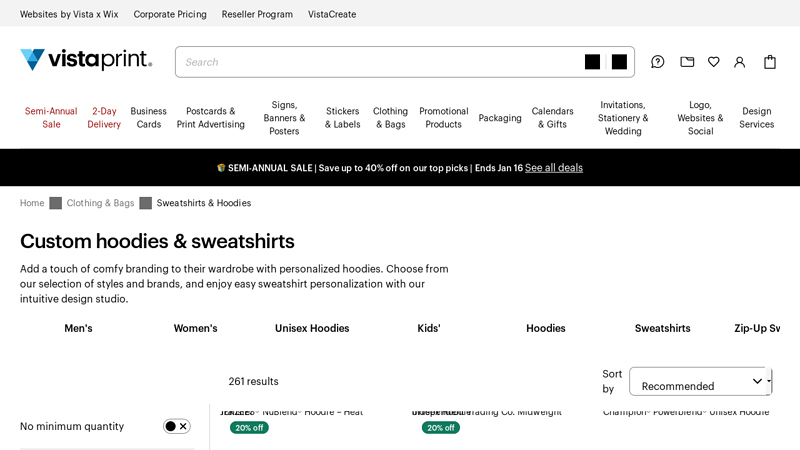
Task: Go to Clothing & Bags breadcrumb
Action: [x=100, y=203]
